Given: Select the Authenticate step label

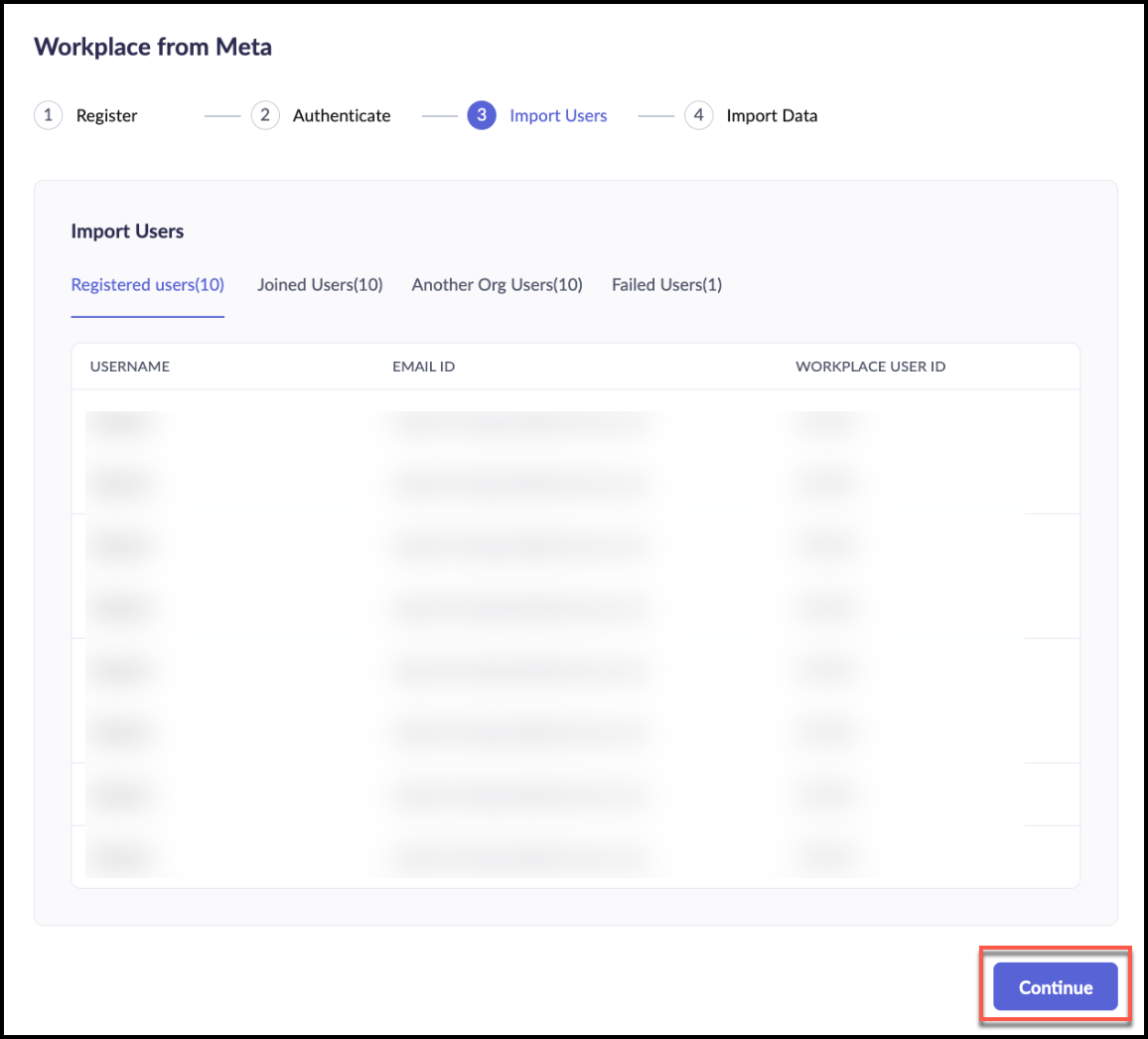Looking at the screenshot, I should pyautogui.click(x=342, y=115).
